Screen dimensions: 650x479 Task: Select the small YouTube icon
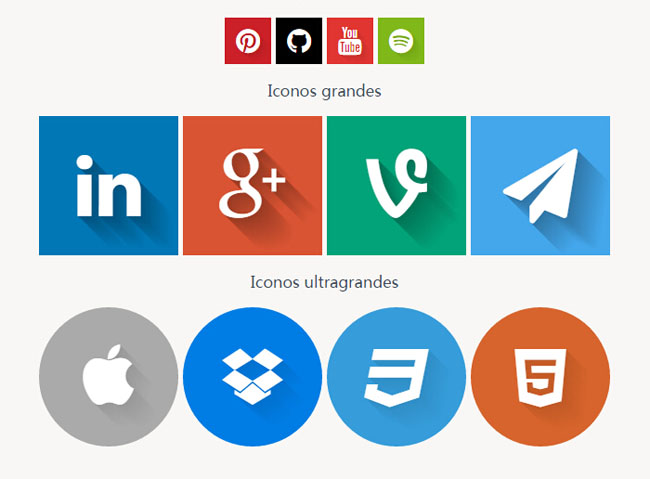point(350,41)
